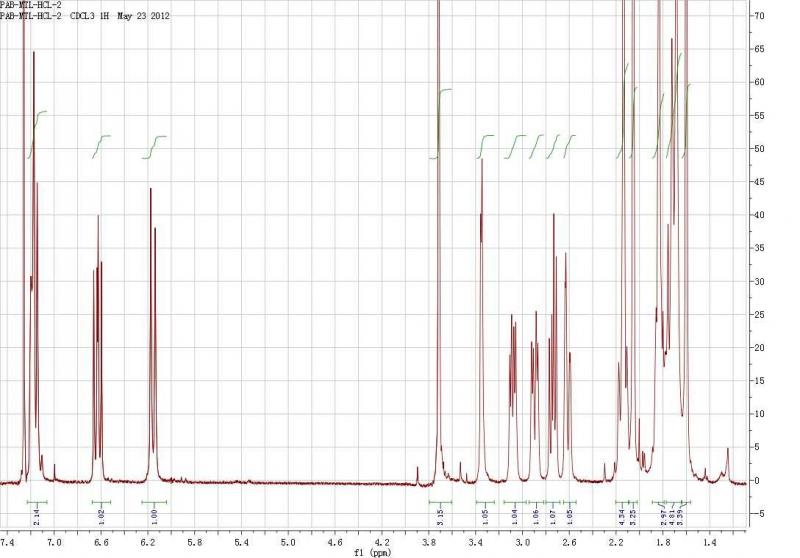
Task: Click the x-axis tick label 3.8
Action: tap(429, 543)
